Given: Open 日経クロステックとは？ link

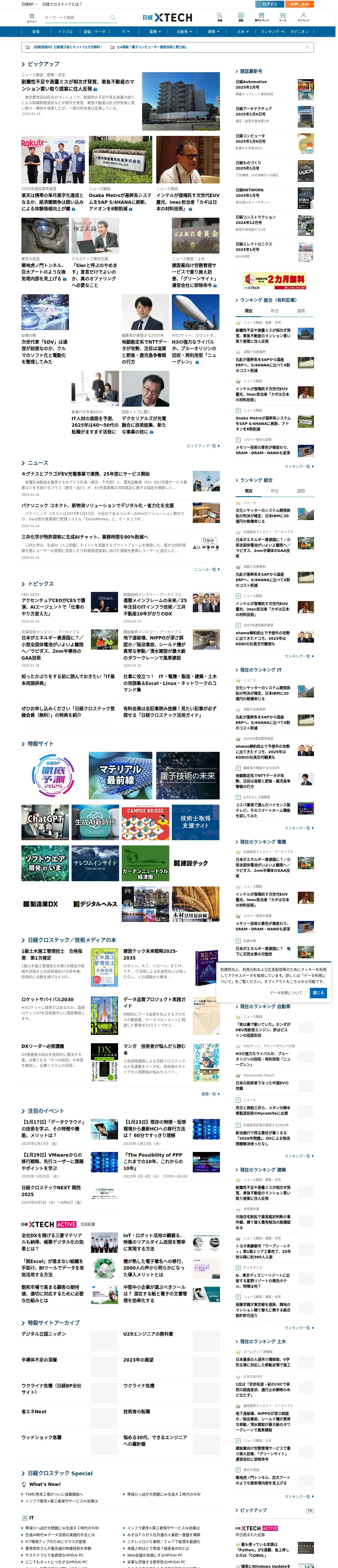Looking at the screenshot, I should [62, 4].
